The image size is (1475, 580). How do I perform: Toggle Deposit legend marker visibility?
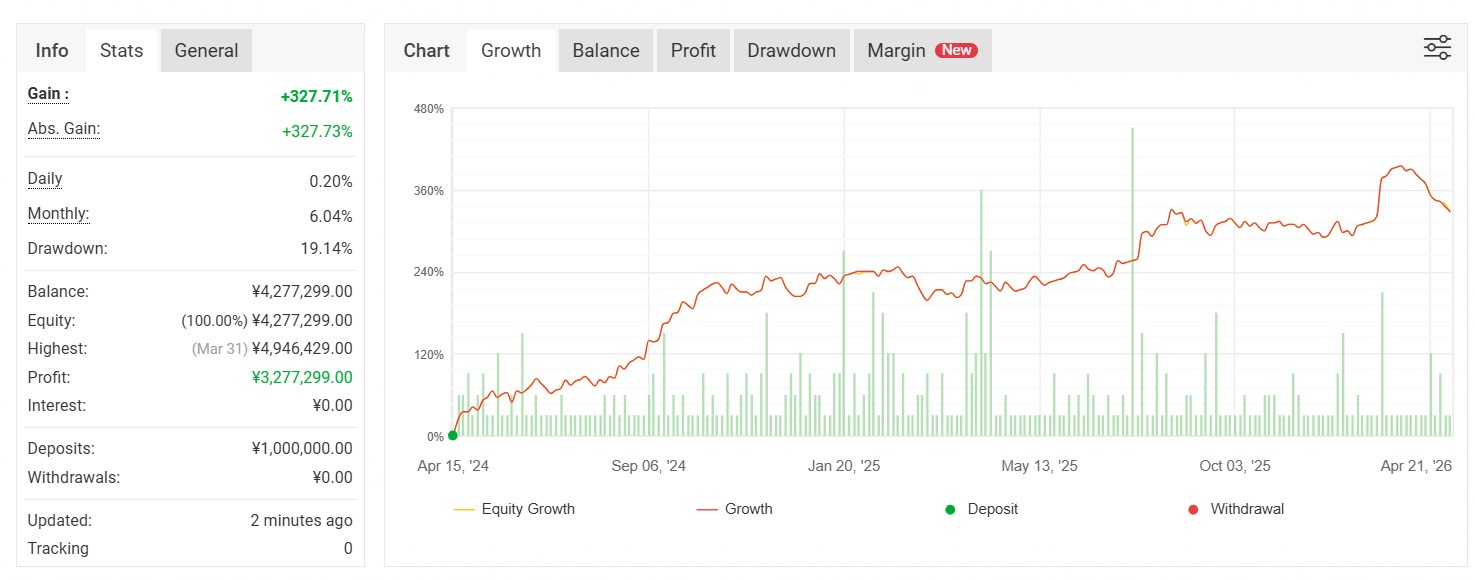[x=981, y=509]
